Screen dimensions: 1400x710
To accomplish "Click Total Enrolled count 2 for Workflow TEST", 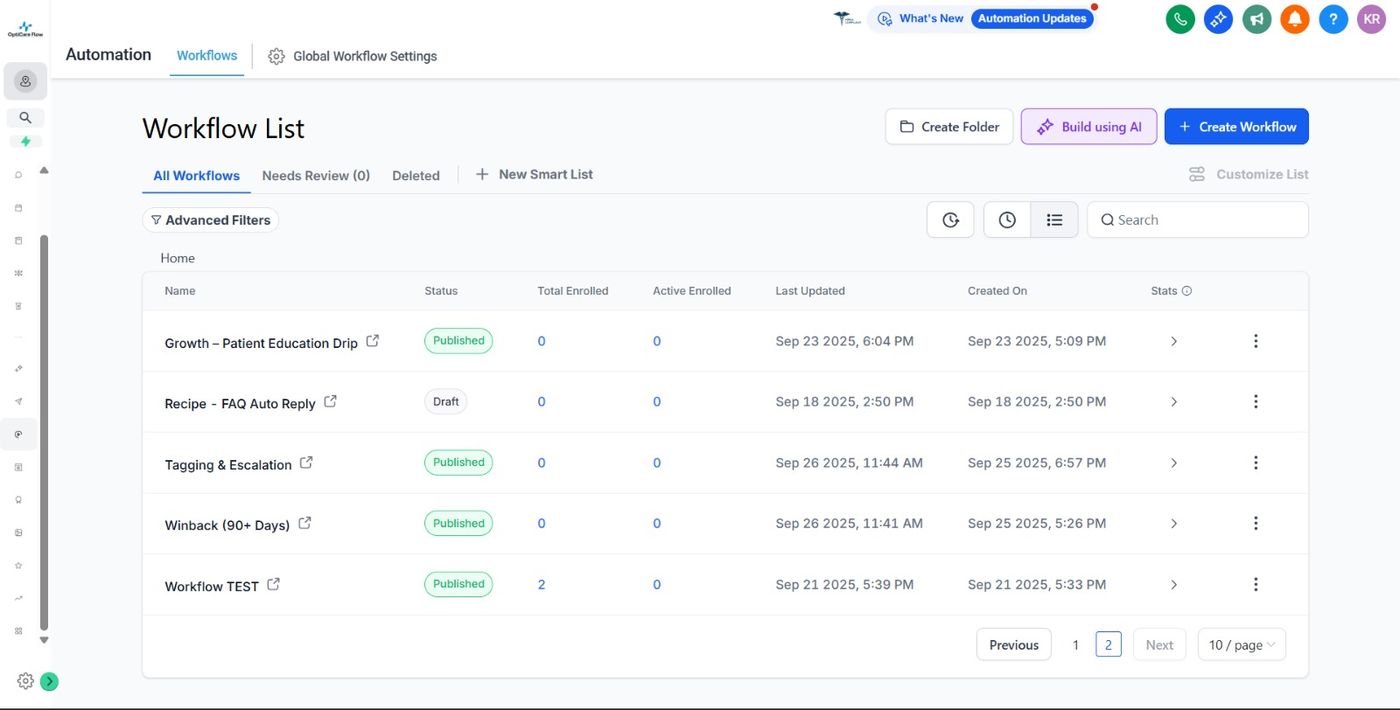I will click(541, 584).
